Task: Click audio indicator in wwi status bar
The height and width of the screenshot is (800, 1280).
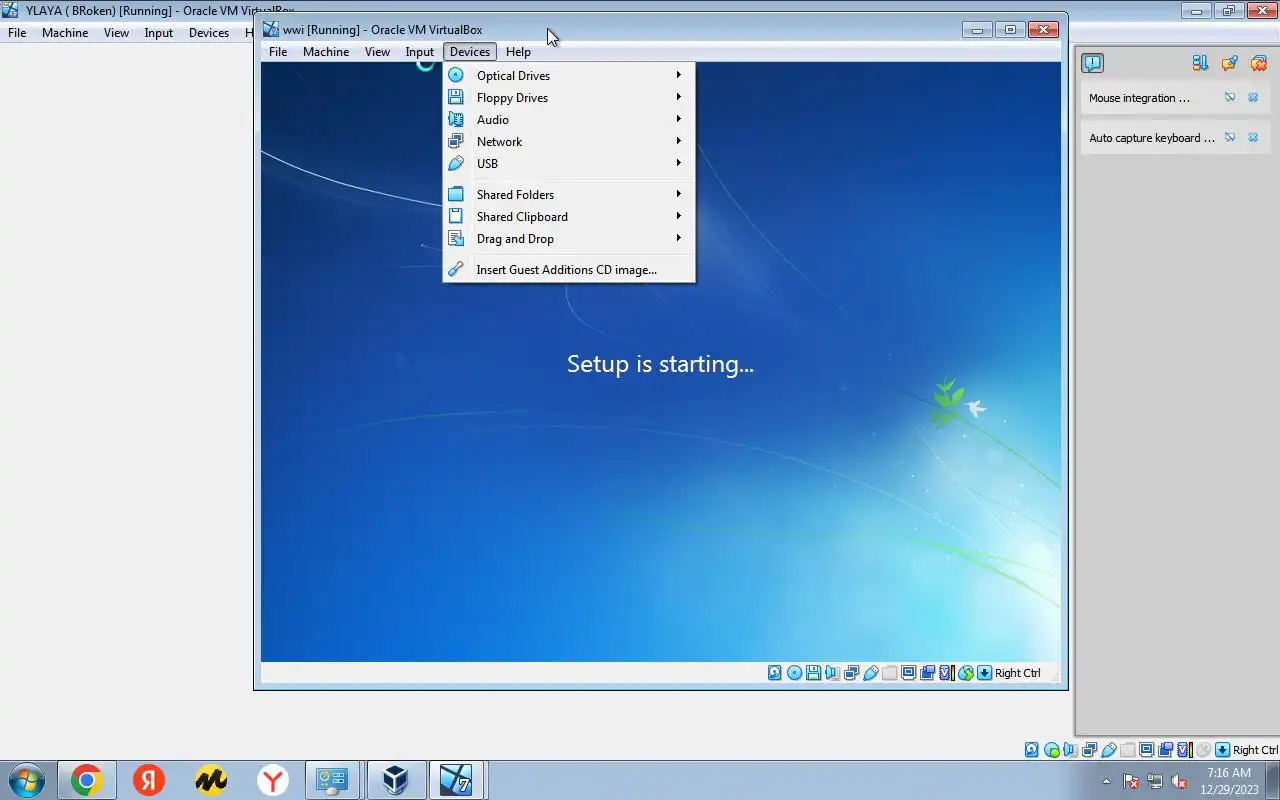Action: click(833, 673)
